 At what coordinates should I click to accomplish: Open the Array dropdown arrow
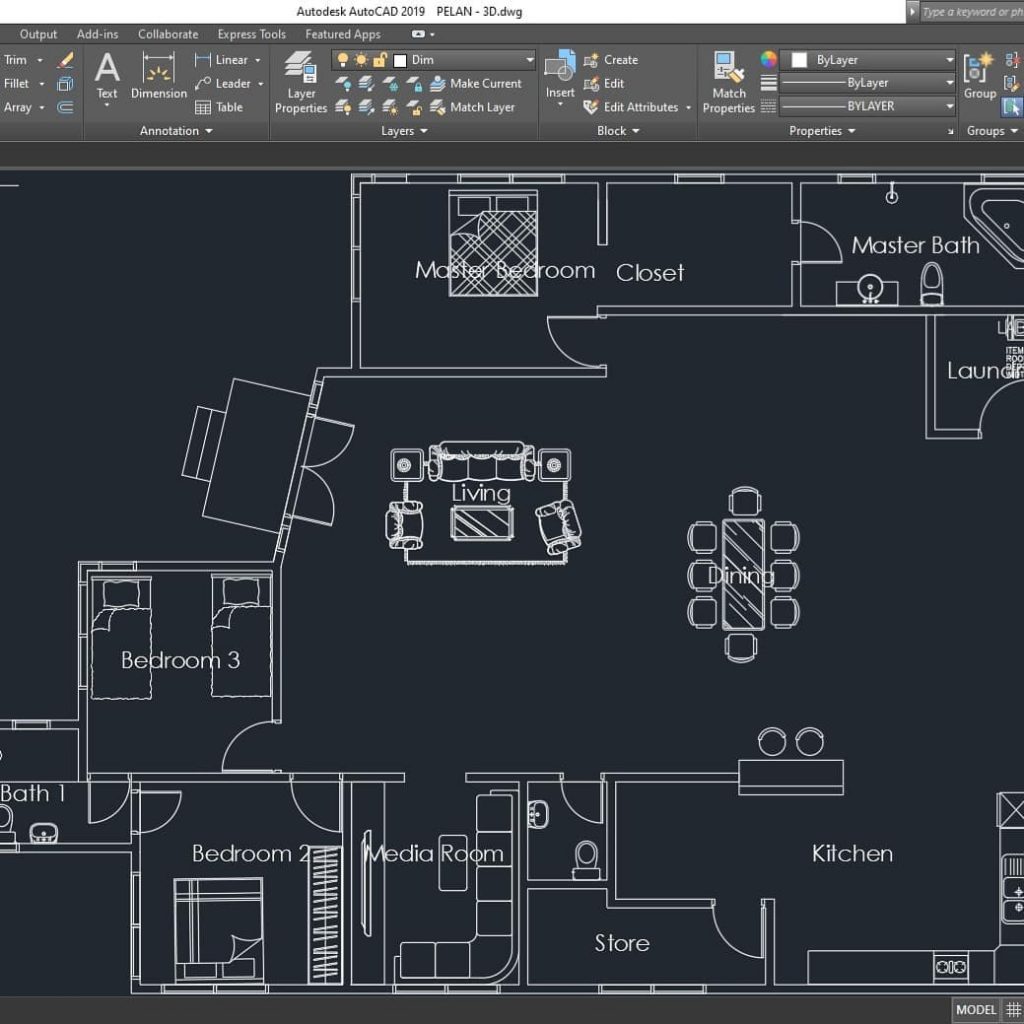click(41, 107)
